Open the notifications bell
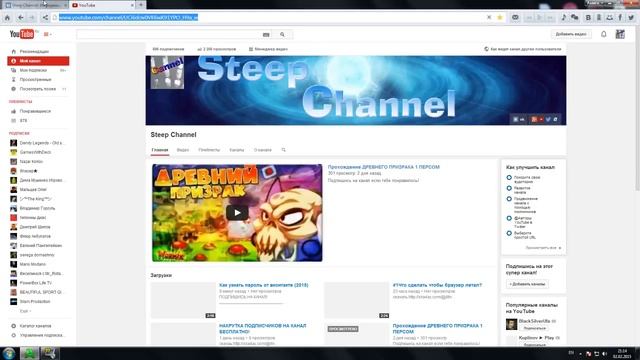Viewport: 640px width, 360px height. 604,34
